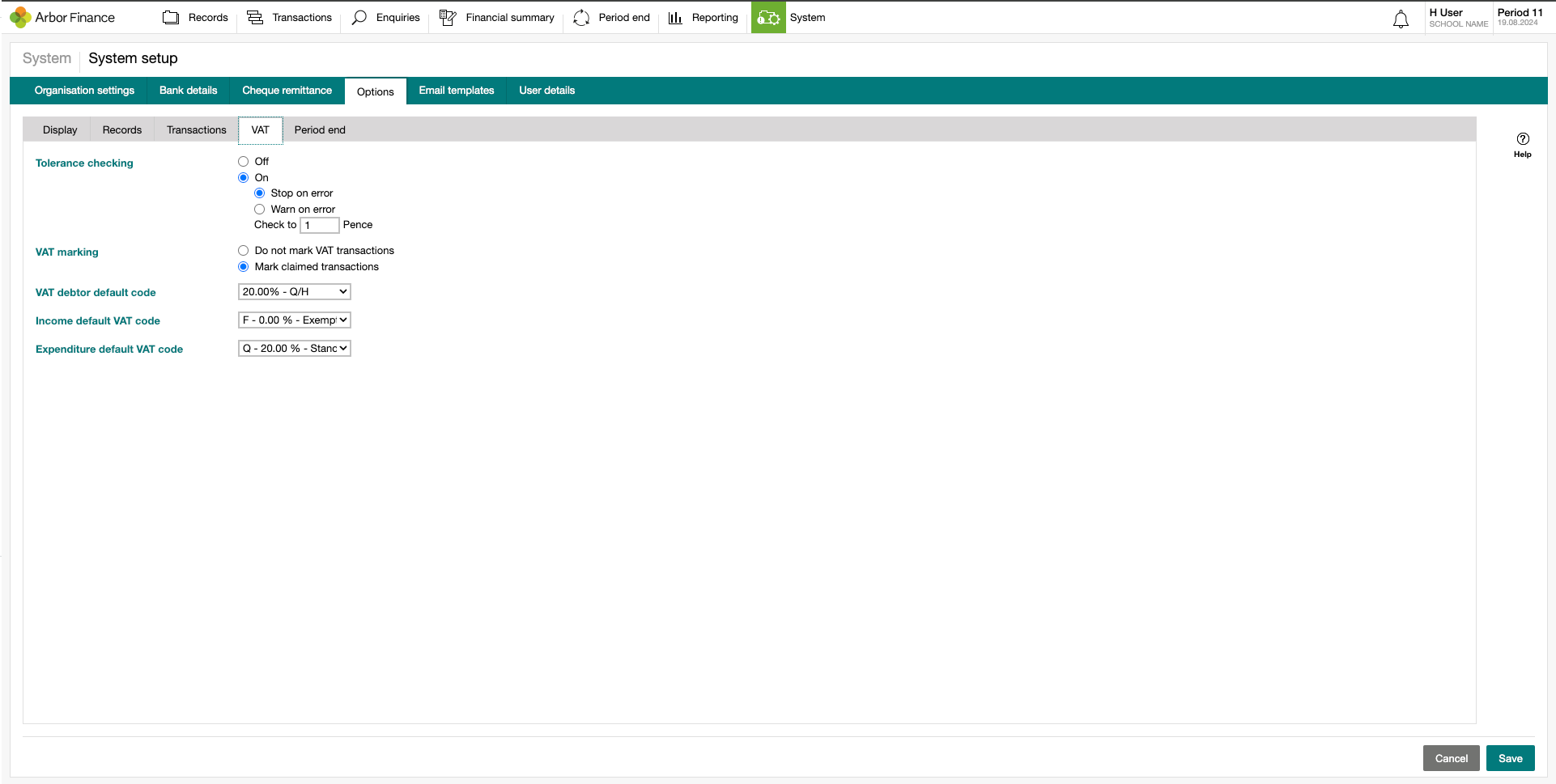Turn tolerance checking Off
1556x784 pixels.
(x=243, y=161)
